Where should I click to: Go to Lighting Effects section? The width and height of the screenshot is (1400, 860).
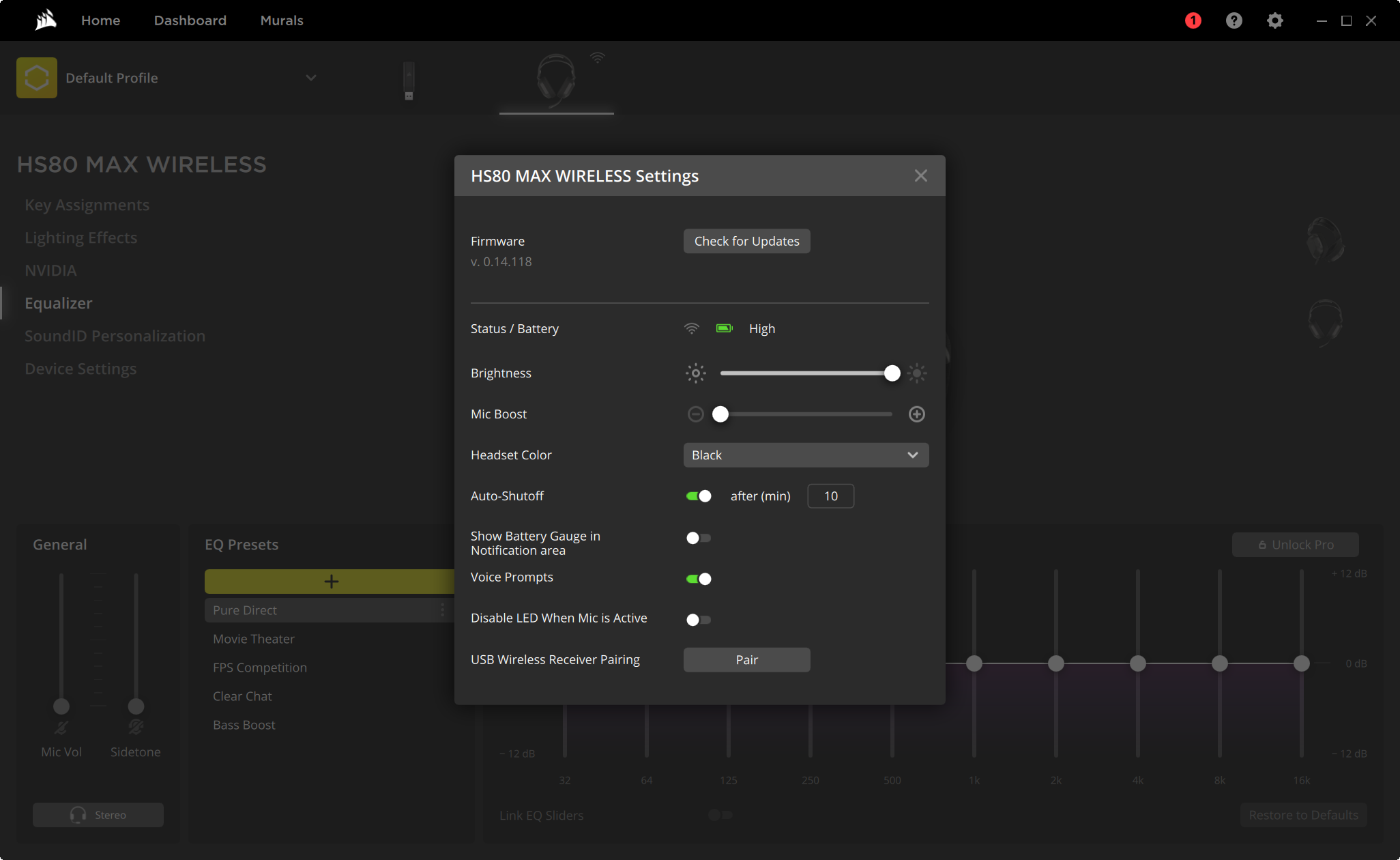[81, 238]
